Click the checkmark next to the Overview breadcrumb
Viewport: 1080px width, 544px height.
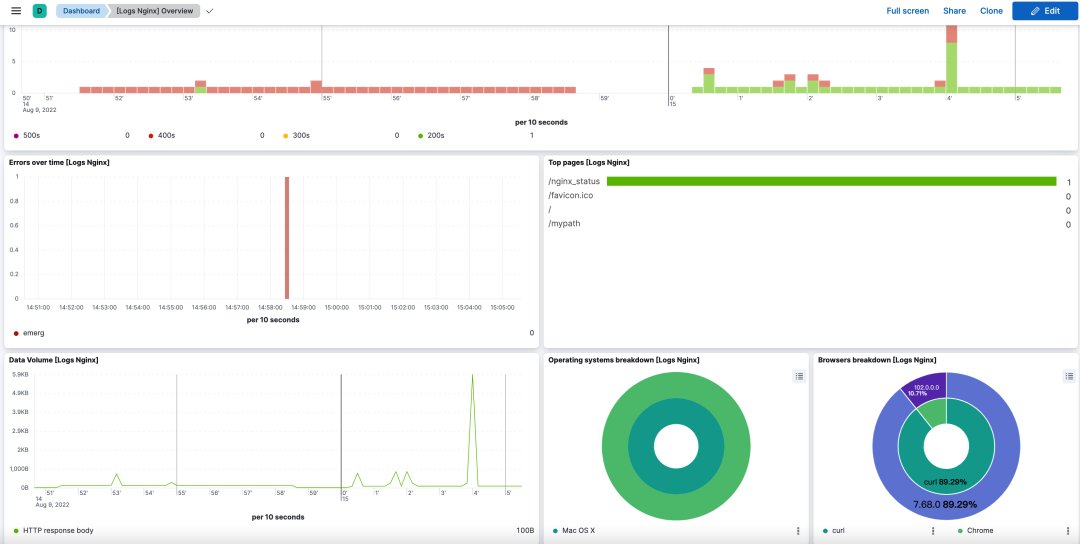[209, 11]
